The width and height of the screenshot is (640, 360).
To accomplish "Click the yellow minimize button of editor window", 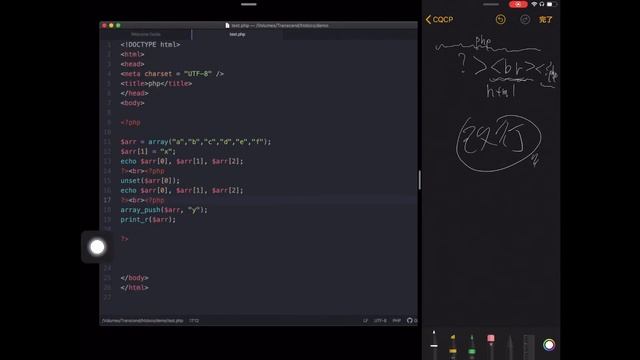I will (x=111, y=25).
